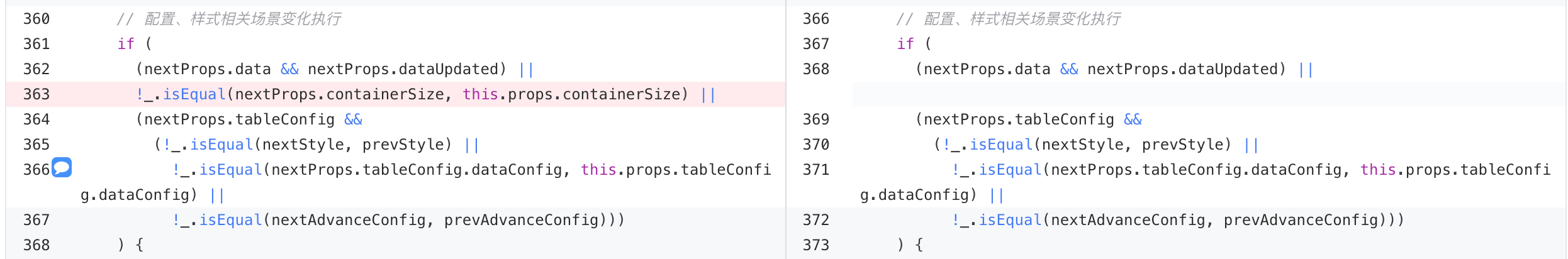Viewport: 1568px width, 259px height.
Task: Click deleted line number 363
Action: pos(36,94)
